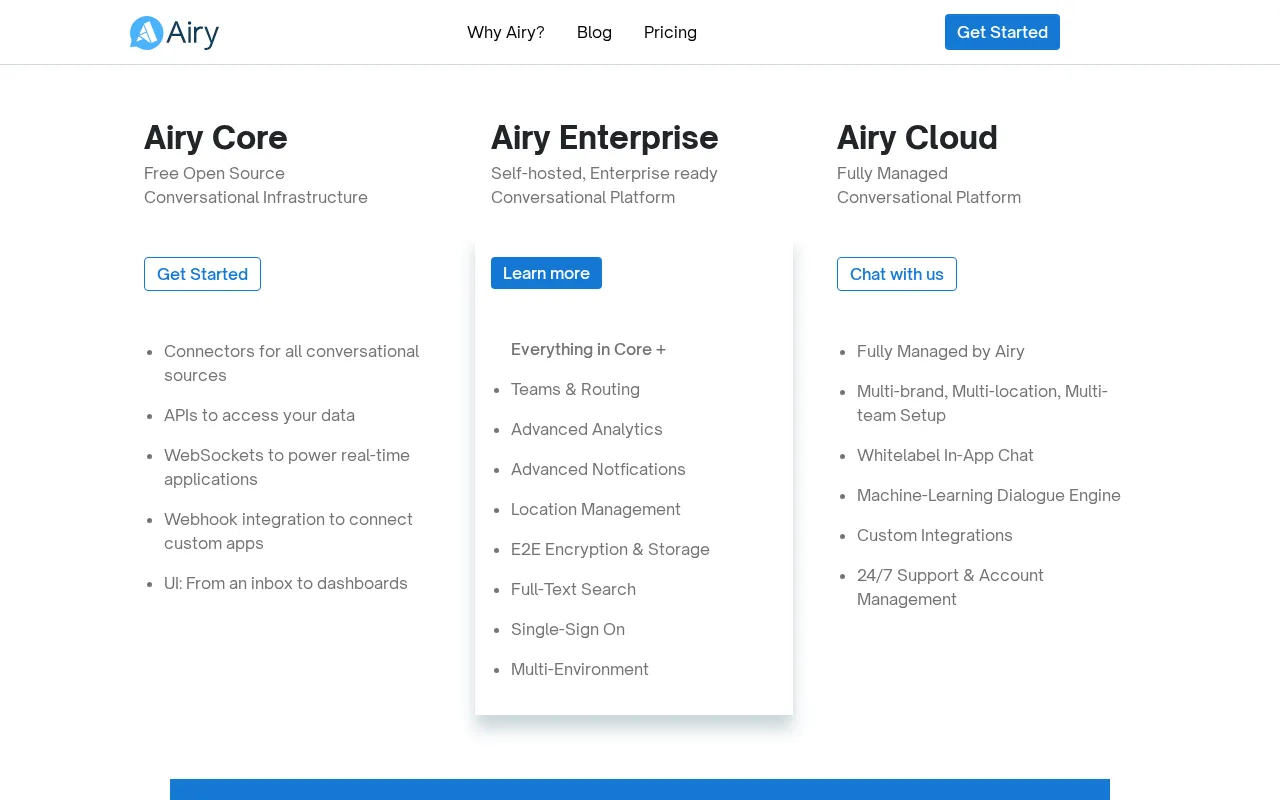Click 'E2E Encryption & Storage' list item

pos(610,549)
